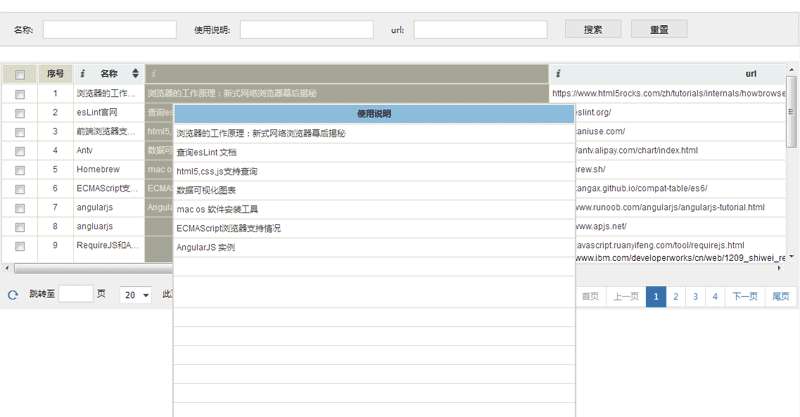Check the checkbox for row 2 esLint官网
This screenshot has height=417, width=800.
pos(20,113)
